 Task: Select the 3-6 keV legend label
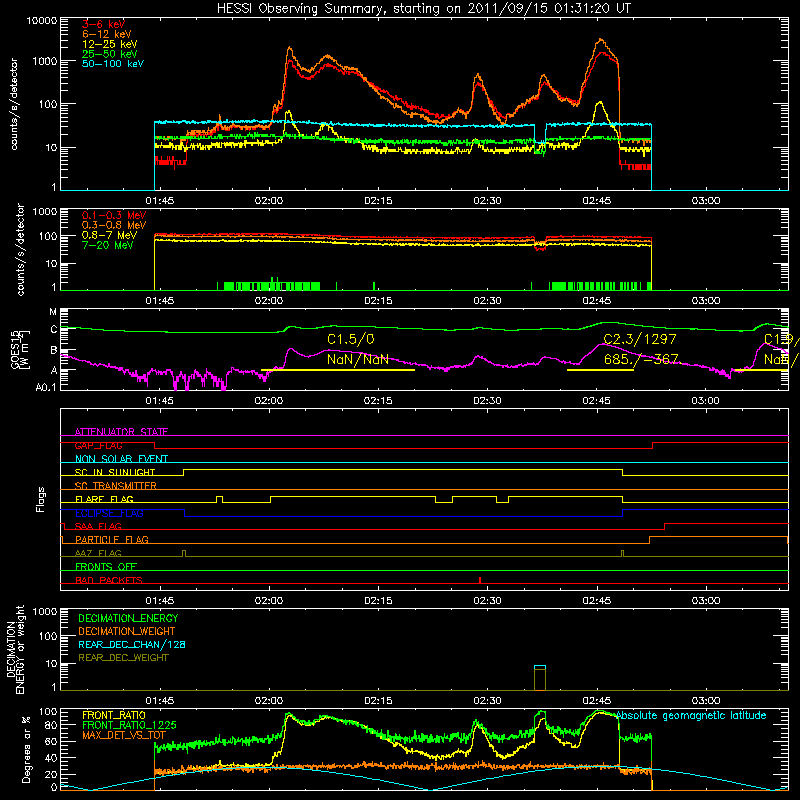tap(104, 24)
